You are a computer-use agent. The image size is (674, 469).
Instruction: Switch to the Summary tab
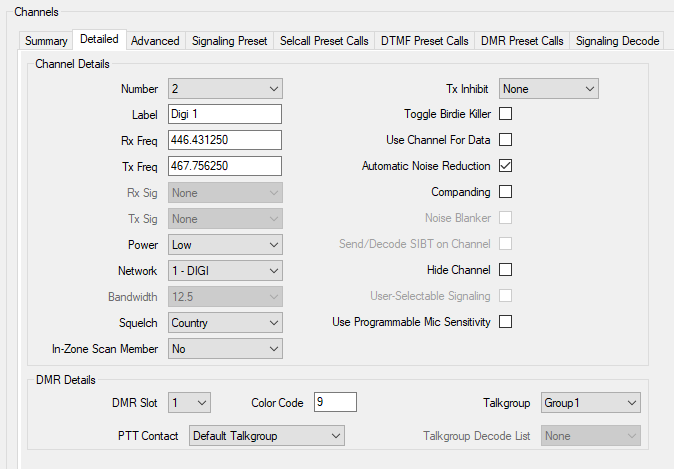(x=46, y=41)
